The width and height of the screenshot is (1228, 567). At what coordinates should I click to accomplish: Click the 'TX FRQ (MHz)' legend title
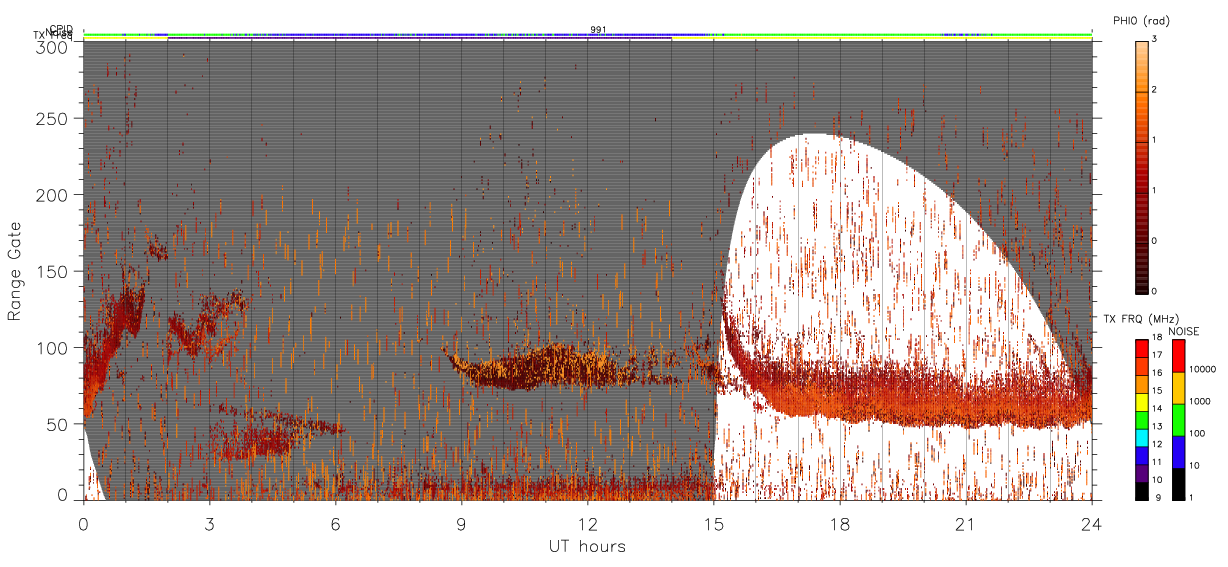coord(1141,318)
